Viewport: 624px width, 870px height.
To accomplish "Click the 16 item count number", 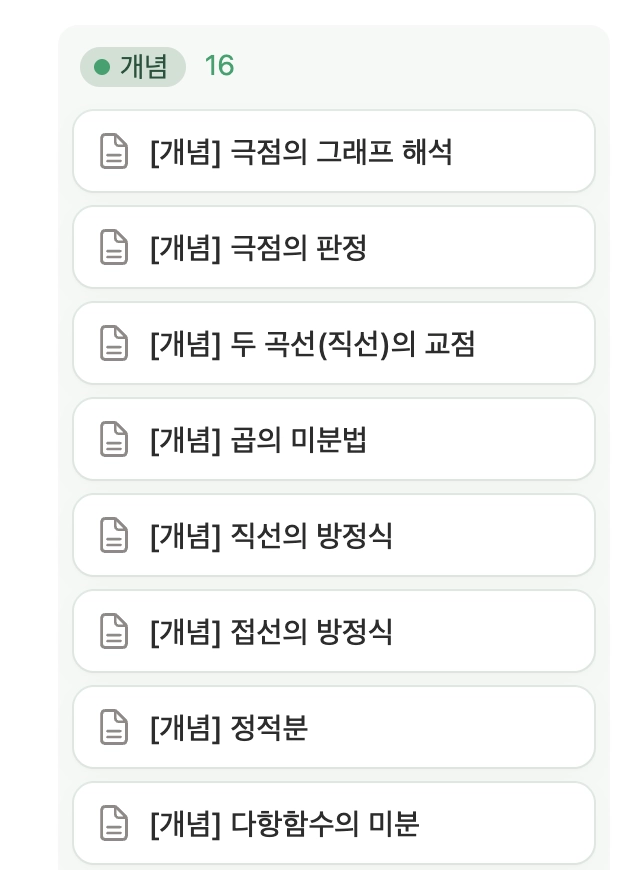I will [218, 67].
